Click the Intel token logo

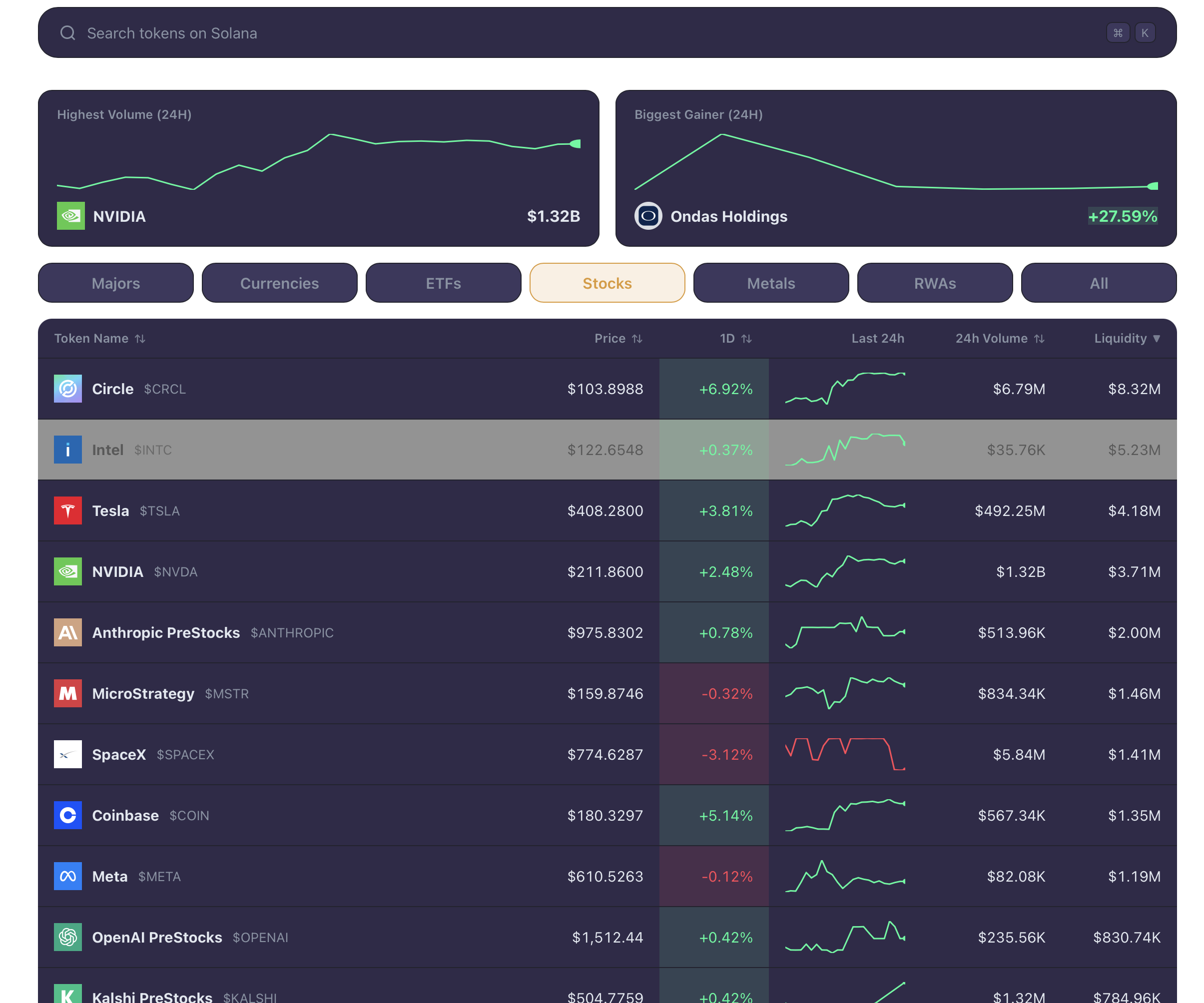coord(68,450)
